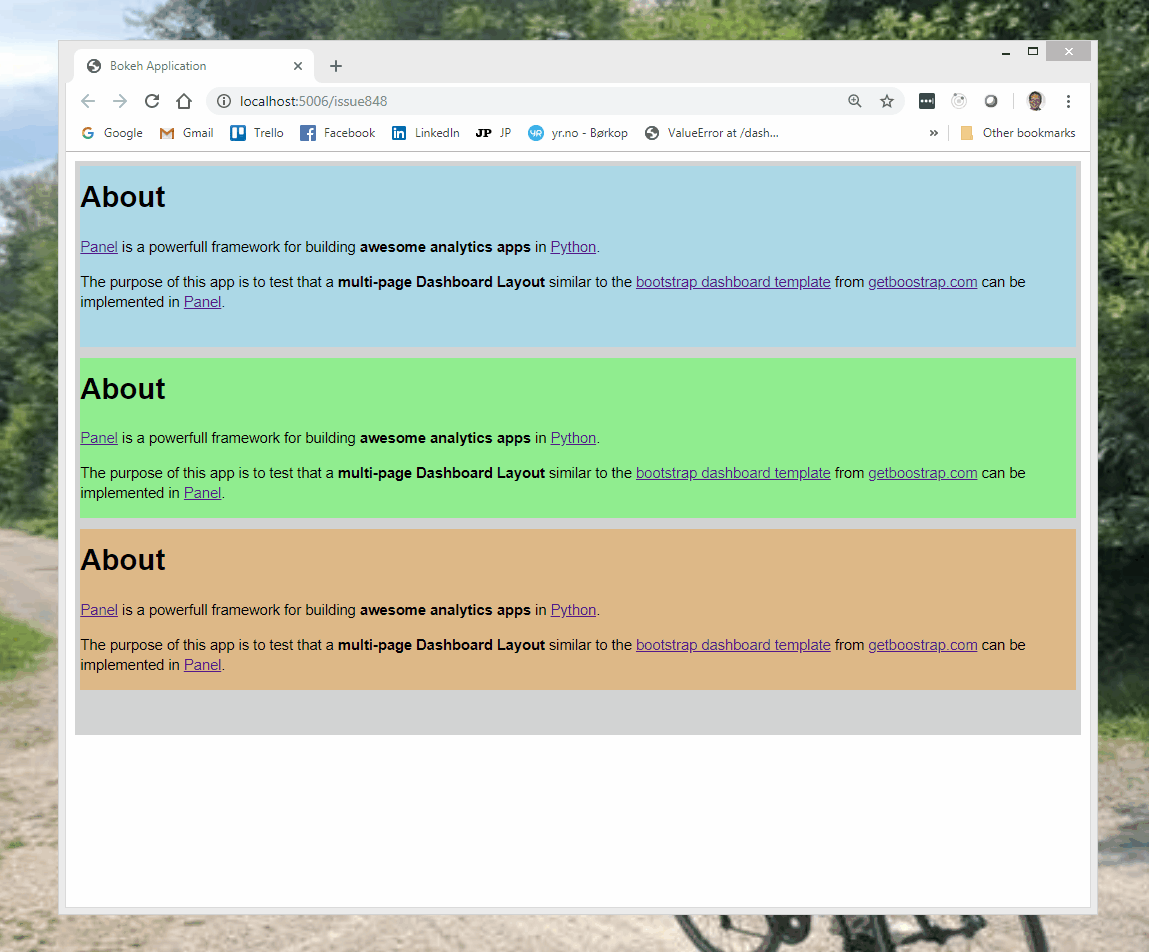
Task: Open getboostrap.com link in the tan section
Action: coord(923,645)
